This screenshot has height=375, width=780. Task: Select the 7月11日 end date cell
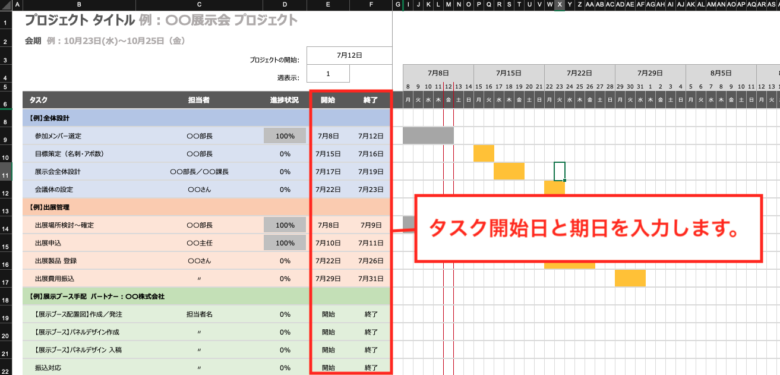(x=371, y=243)
